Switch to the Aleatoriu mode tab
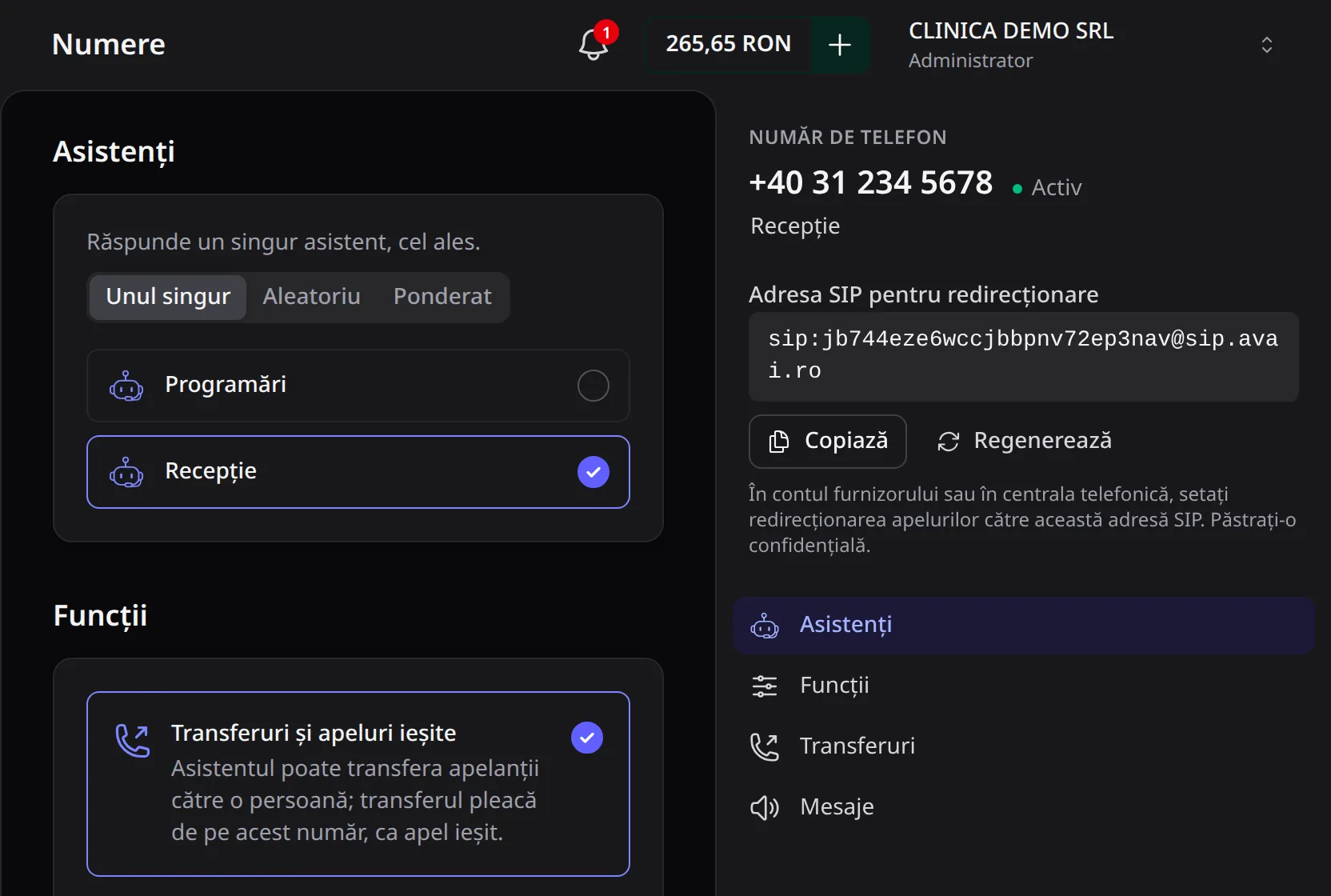1331x896 pixels. (312, 297)
